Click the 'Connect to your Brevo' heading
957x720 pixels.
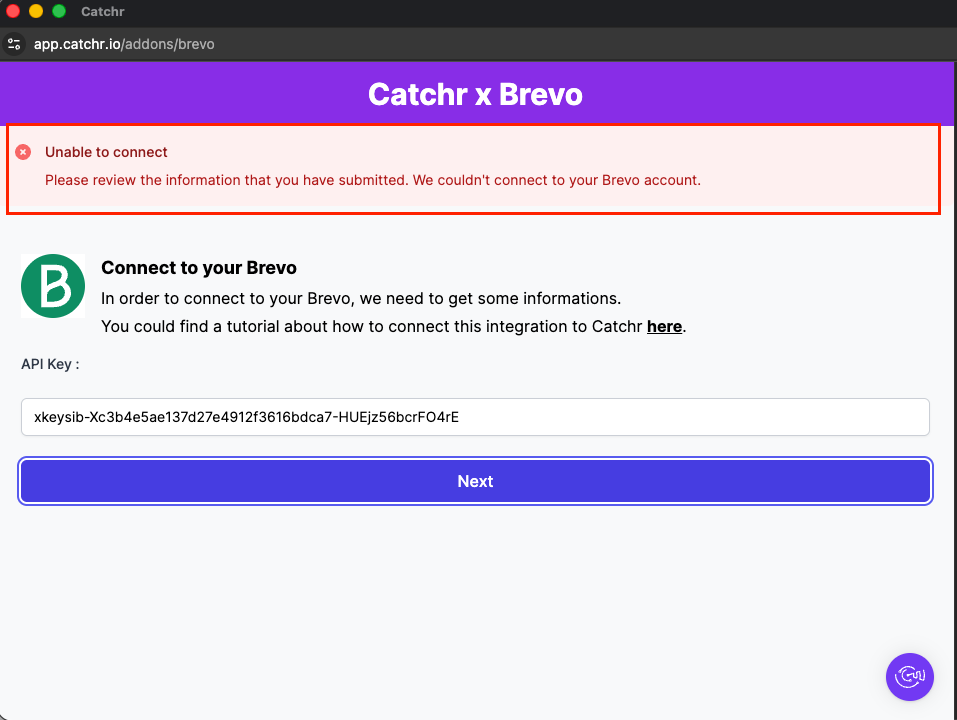(199, 268)
